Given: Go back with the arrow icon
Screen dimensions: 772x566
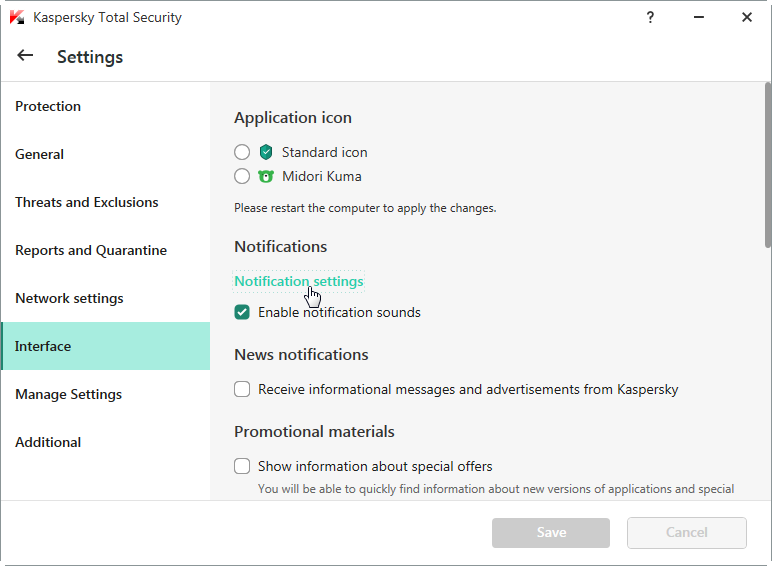Looking at the screenshot, I should 25,56.
